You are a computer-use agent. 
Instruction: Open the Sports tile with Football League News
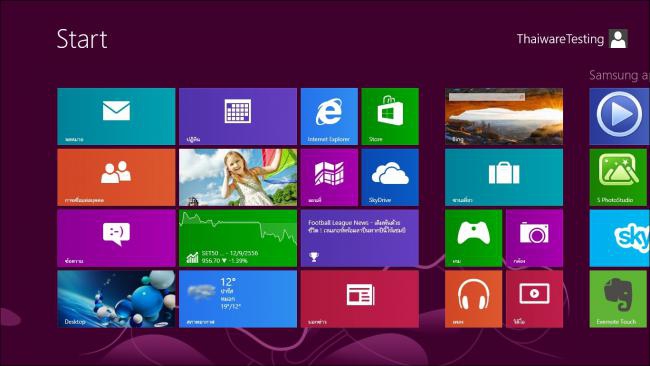point(360,238)
